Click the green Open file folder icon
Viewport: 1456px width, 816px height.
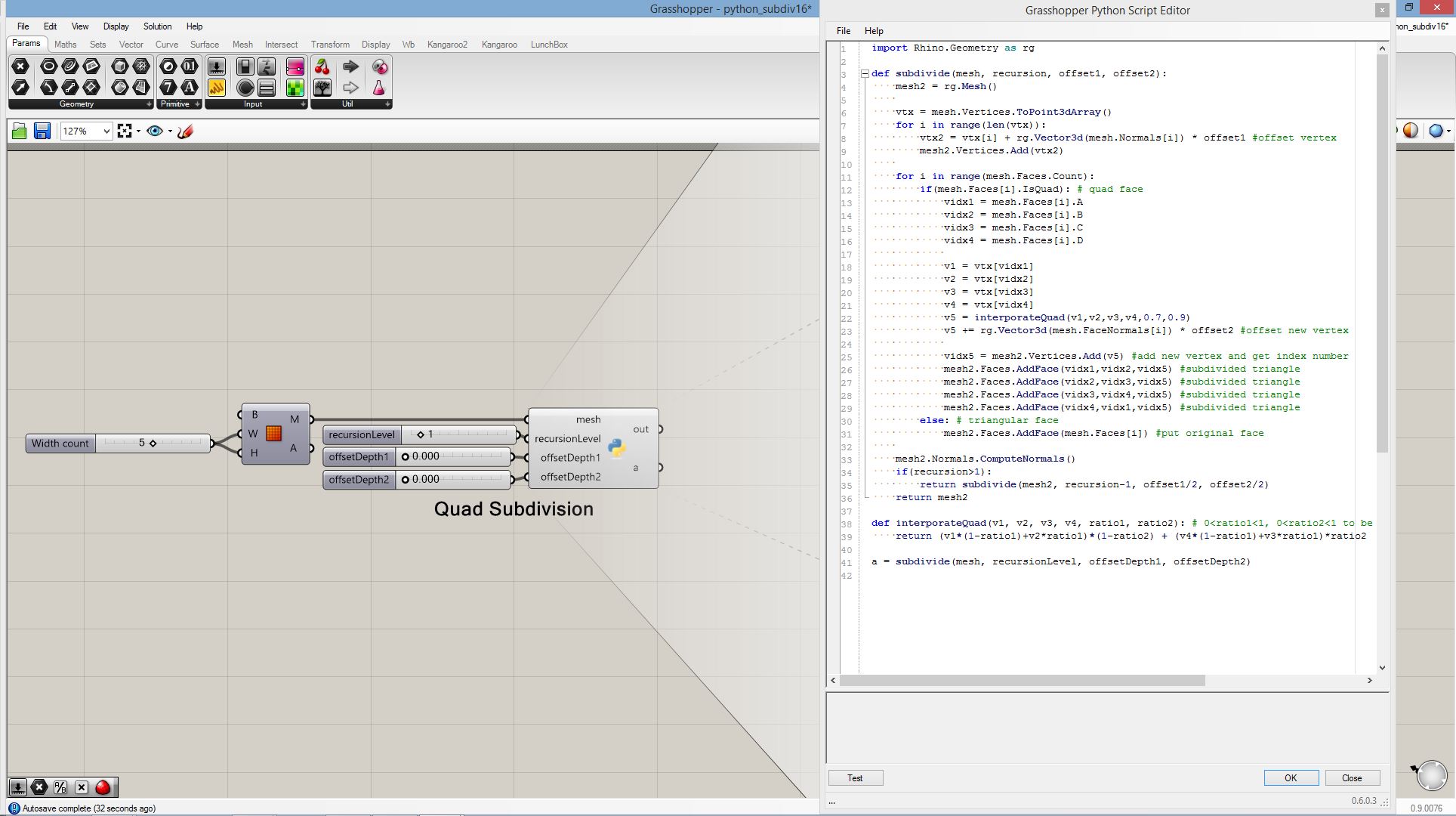pos(20,131)
